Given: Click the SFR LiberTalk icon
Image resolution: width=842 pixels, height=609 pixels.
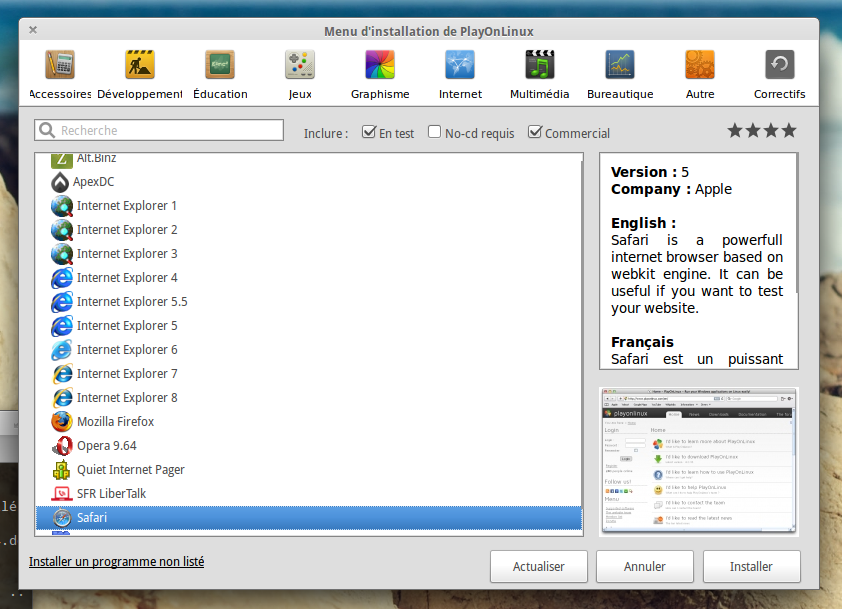Looking at the screenshot, I should pyautogui.click(x=62, y=494).
